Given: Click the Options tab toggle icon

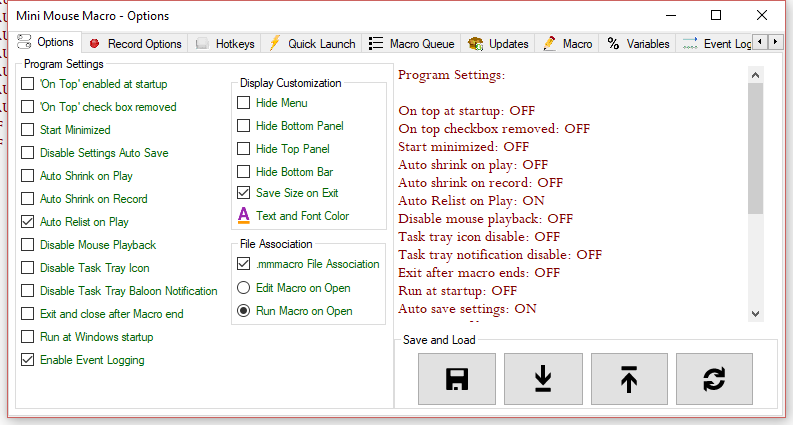Looking at the screenshot, I should point(24,41).
